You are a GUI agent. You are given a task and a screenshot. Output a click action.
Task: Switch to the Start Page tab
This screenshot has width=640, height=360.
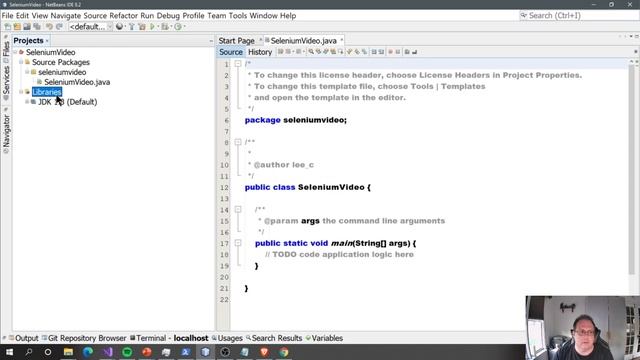point(236,40)
